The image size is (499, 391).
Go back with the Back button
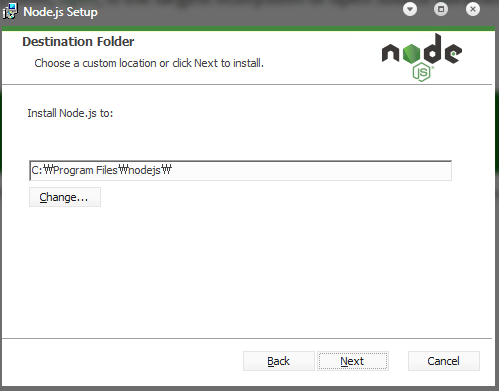[x=279, y=361]
